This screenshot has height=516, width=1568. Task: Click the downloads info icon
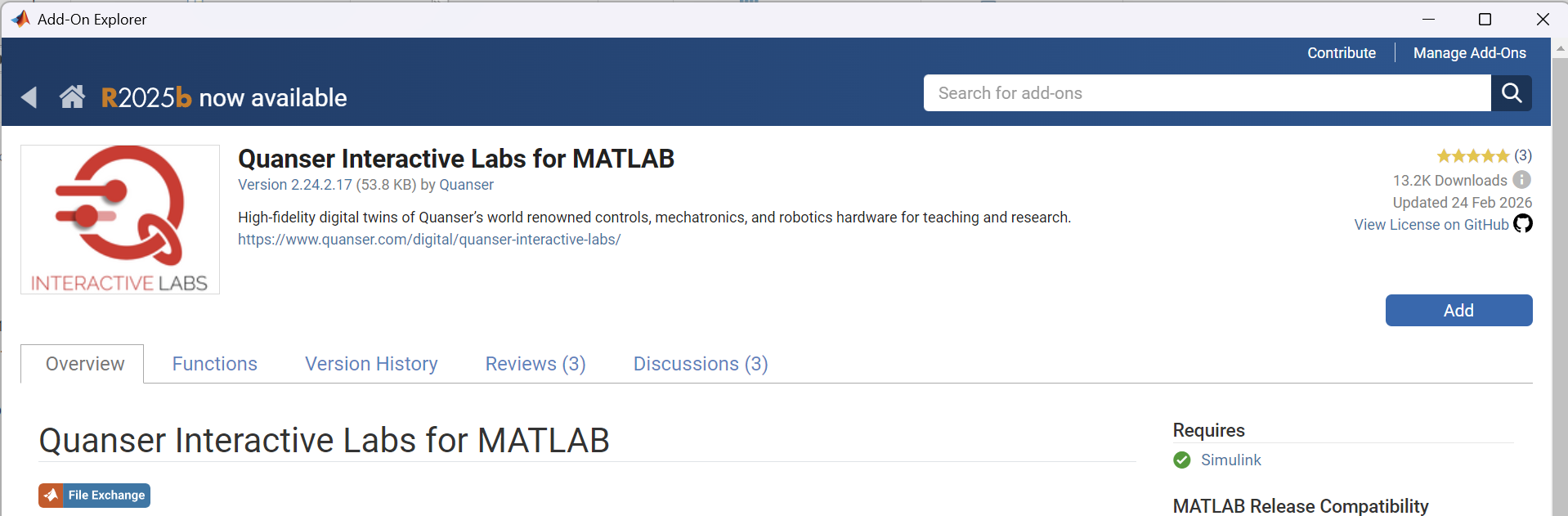tap(1521, 180)
